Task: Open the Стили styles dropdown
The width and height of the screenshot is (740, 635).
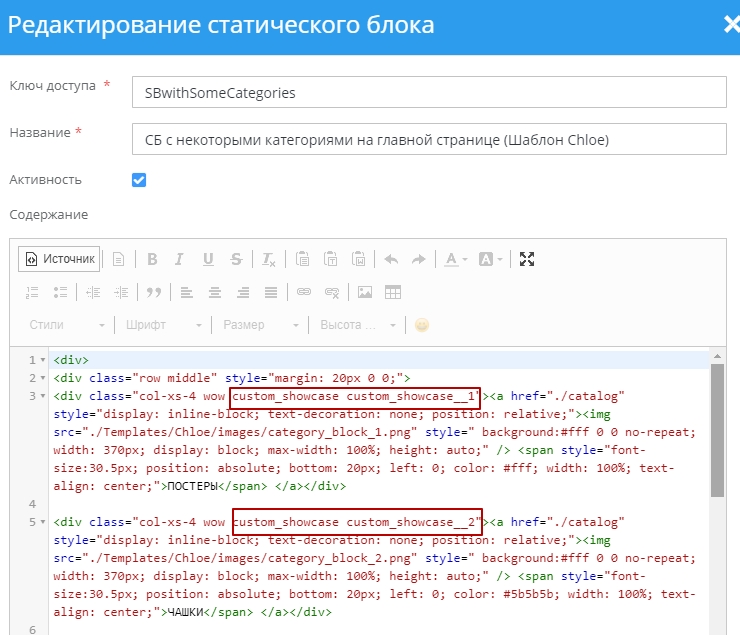Action: [66, 325]
